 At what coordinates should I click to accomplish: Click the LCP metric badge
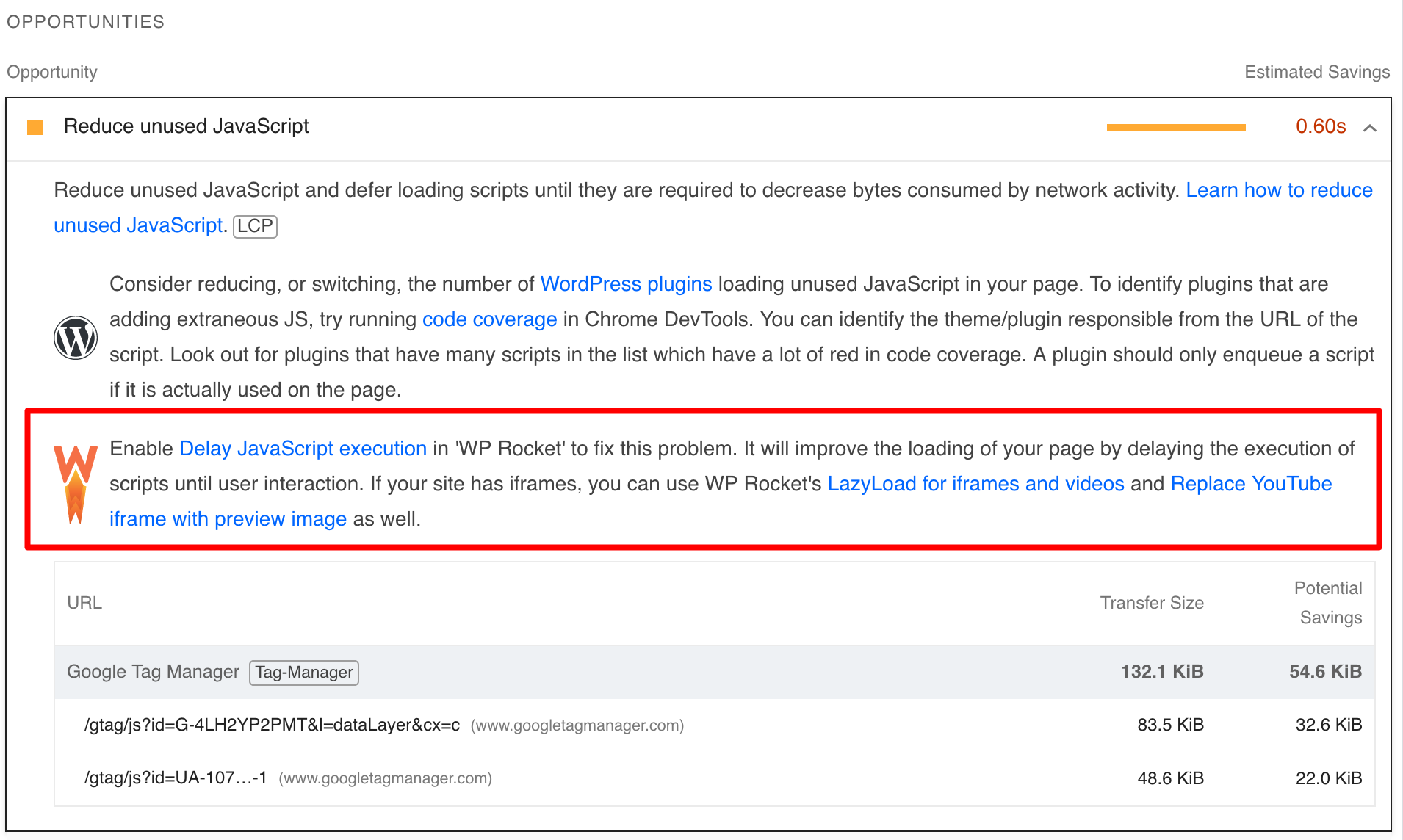(255, 226)
